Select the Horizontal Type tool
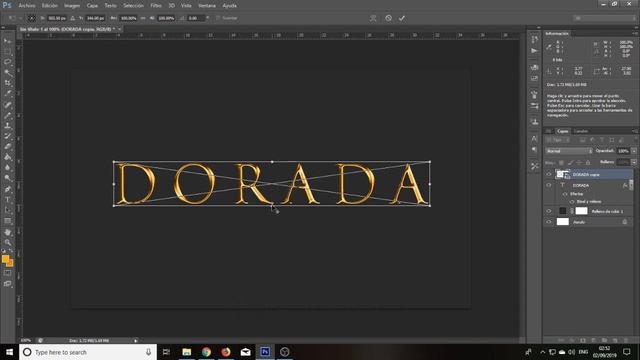Viewport: 640px width, 360px height. 7,200
